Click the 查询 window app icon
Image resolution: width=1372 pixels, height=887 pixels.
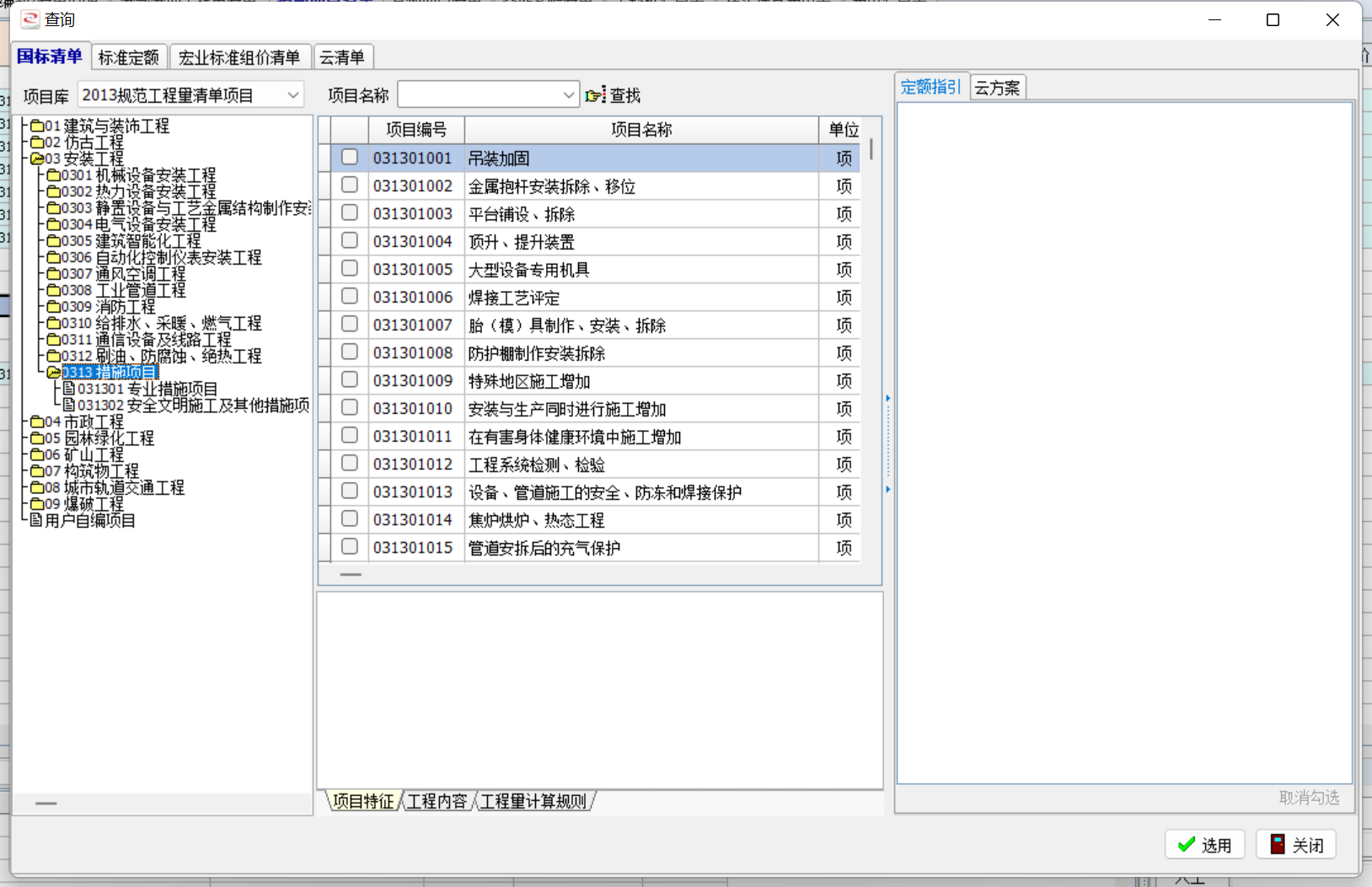click(x=30, y=19)
